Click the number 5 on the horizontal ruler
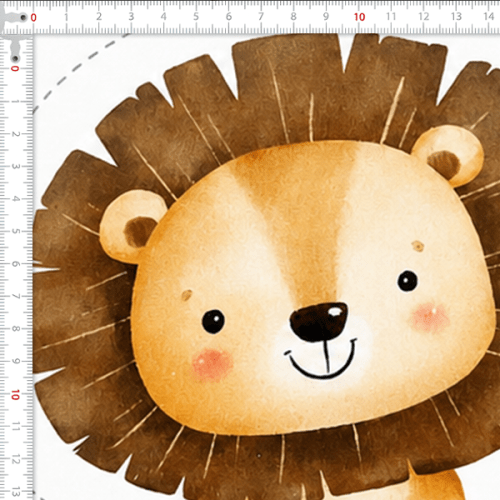This screenshot has width=500, height=500. pos(196,16)
